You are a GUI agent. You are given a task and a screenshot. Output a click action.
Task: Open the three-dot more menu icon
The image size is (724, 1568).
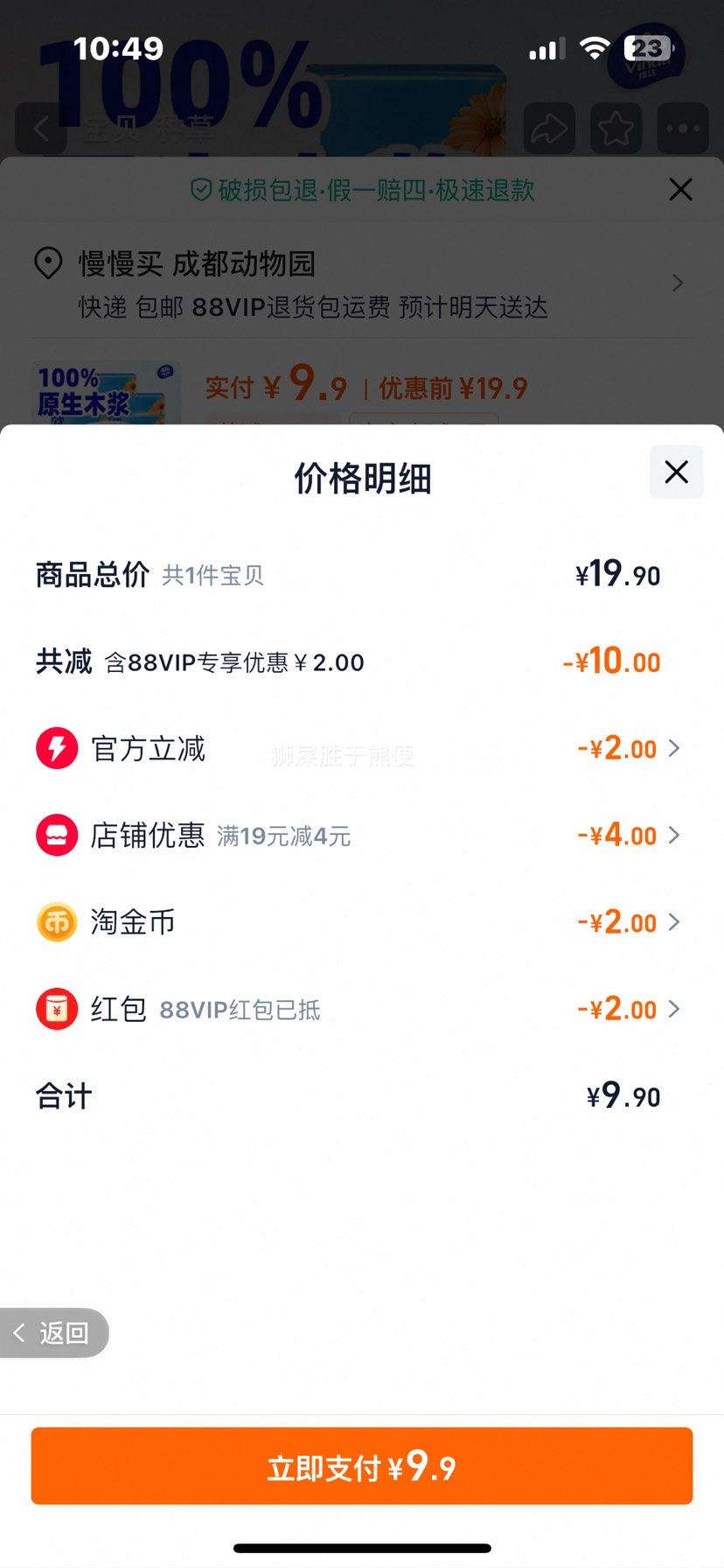pos(683,129)
